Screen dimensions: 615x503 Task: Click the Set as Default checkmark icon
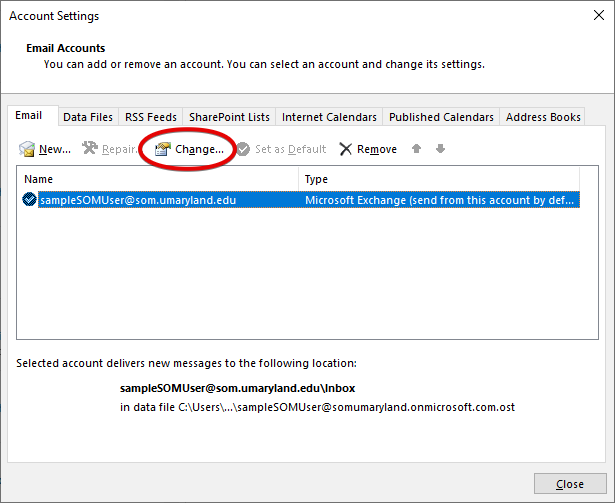[x=243, y=149]
